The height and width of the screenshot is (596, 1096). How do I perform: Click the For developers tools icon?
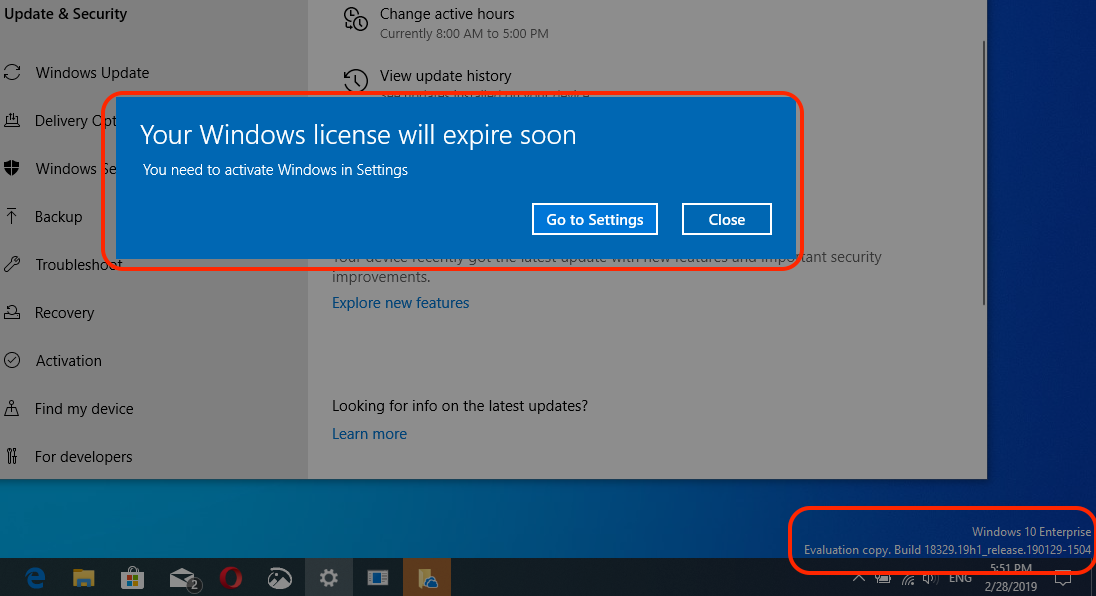point(12,456)
